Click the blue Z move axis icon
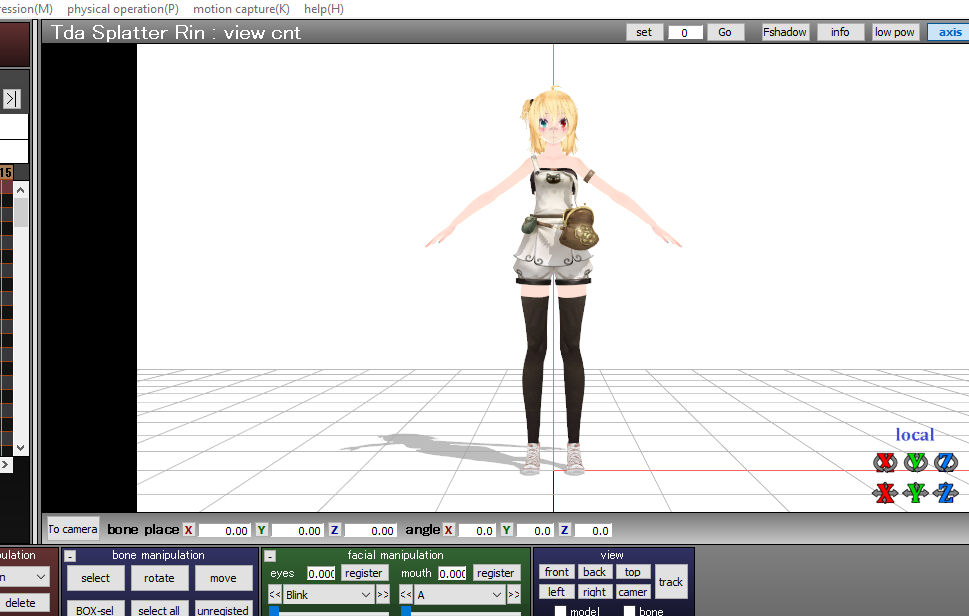Viewport: 969px width, 616px height. tap(946, 492)
